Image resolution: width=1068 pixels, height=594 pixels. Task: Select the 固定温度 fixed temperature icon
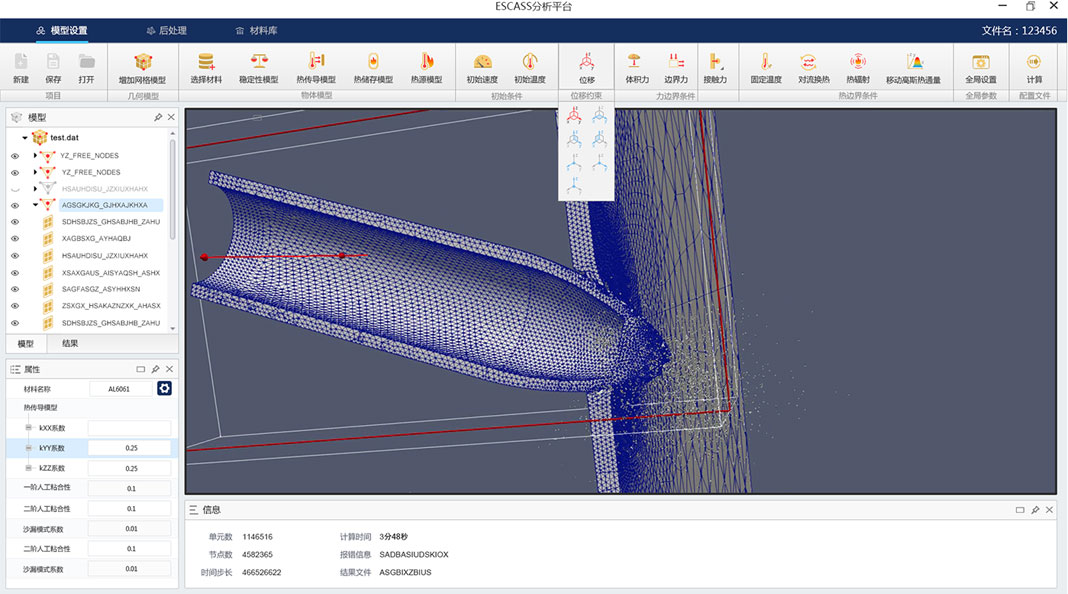click(x=766, y=62)
